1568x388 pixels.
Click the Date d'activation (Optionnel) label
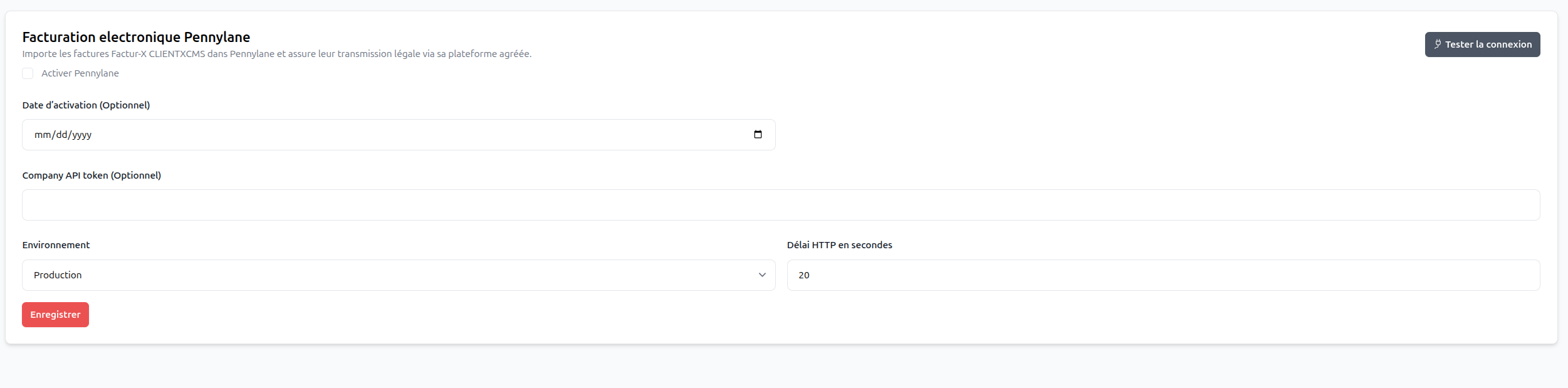[86, 105]
